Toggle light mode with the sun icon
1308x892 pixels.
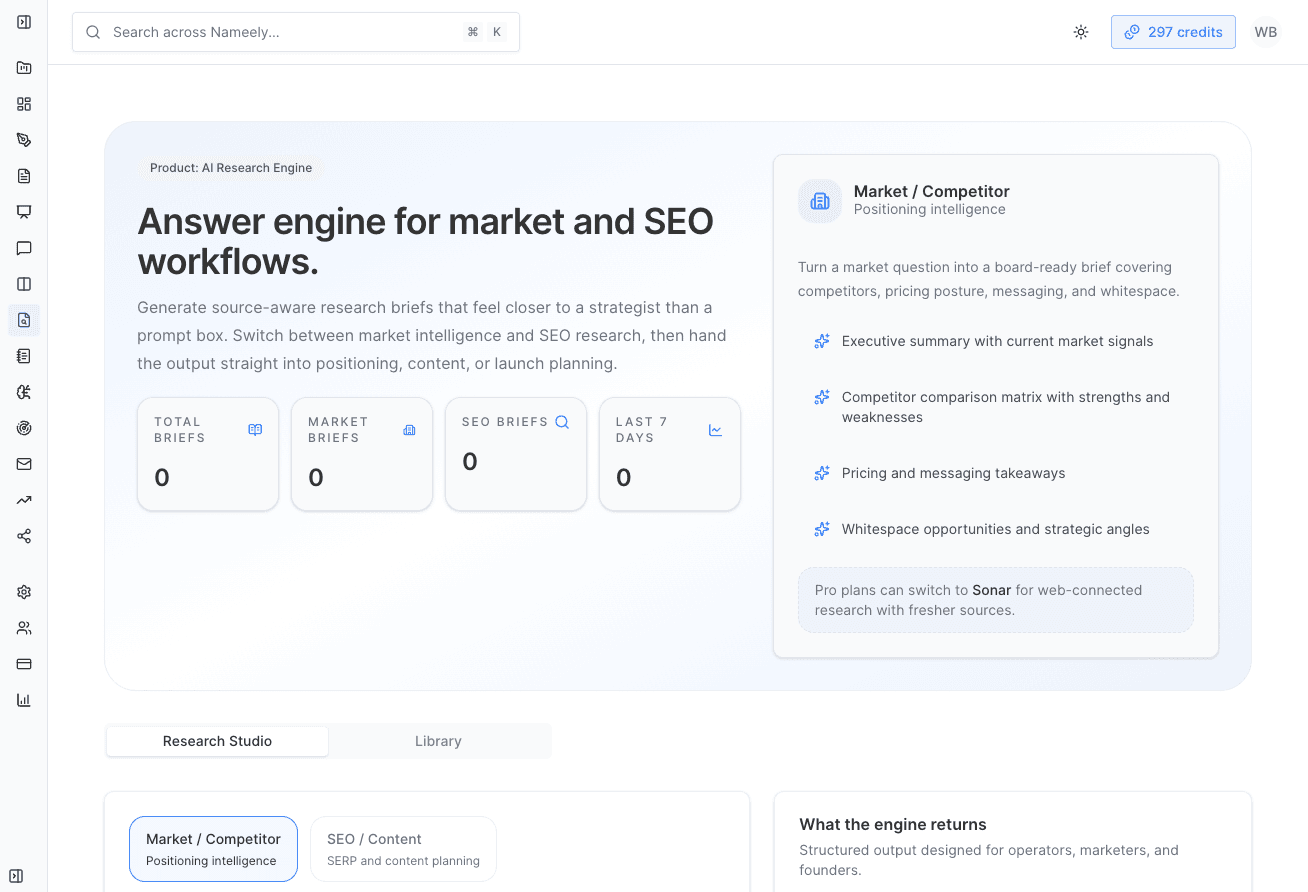click(x=1081, y=31)
